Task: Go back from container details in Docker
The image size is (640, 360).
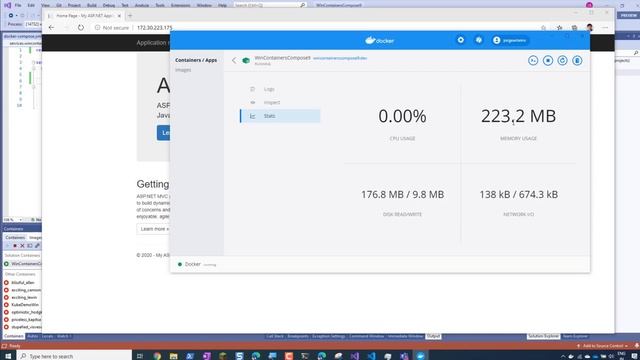Action: point(234,60)
